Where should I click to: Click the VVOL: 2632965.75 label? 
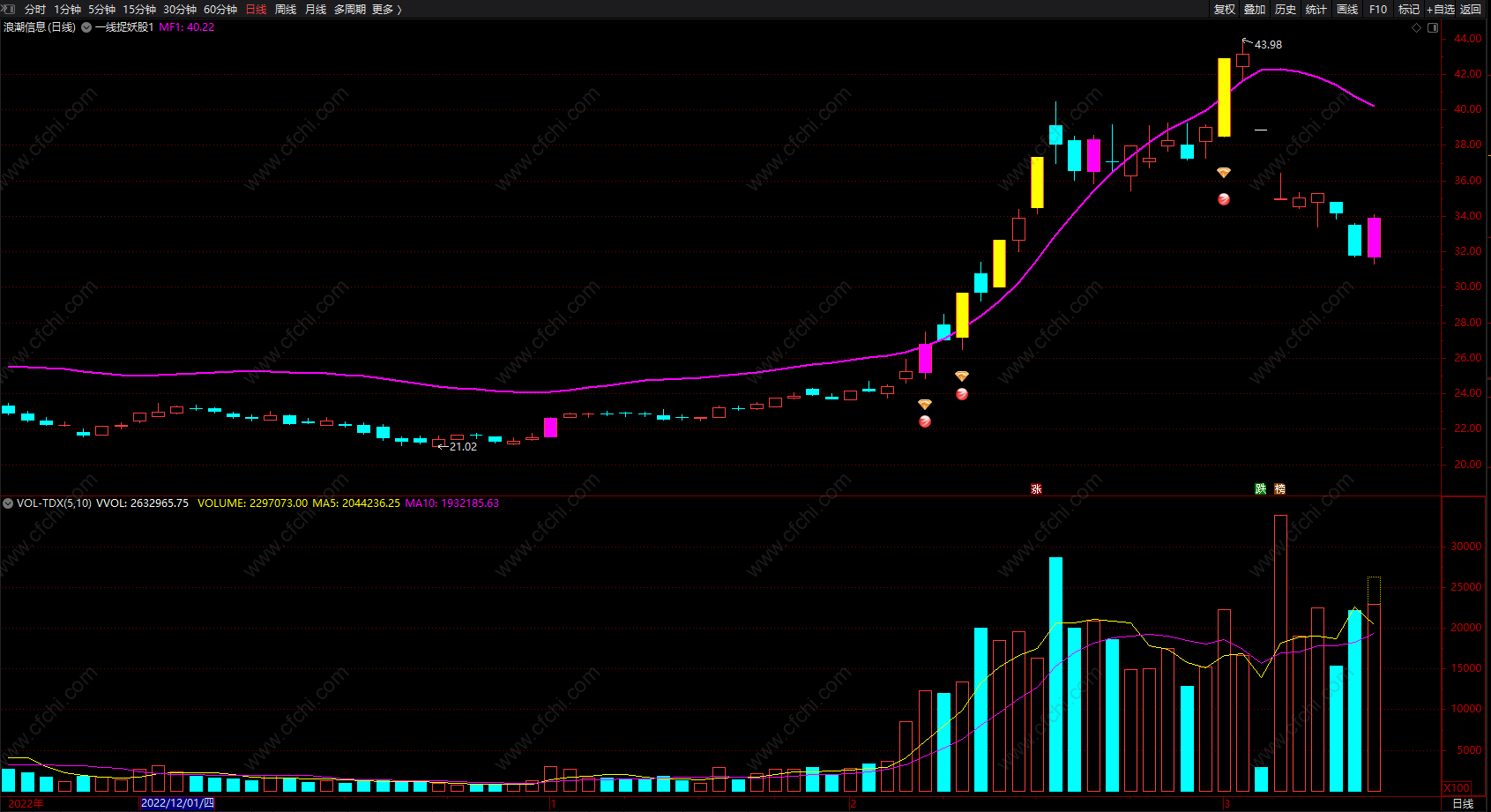[142, 503]
